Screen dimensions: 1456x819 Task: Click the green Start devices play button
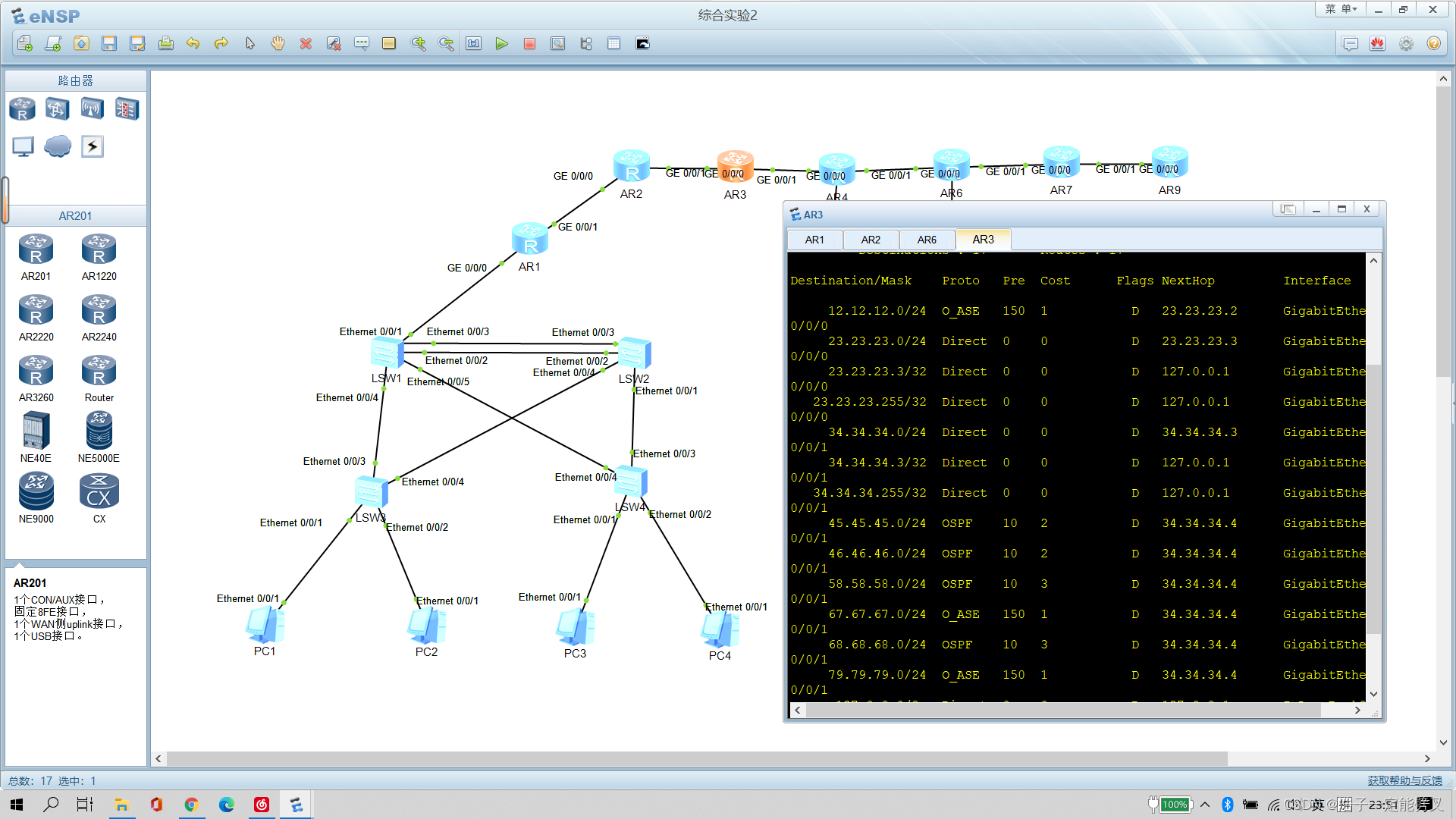pyautogui.click(x=501, y=44)
